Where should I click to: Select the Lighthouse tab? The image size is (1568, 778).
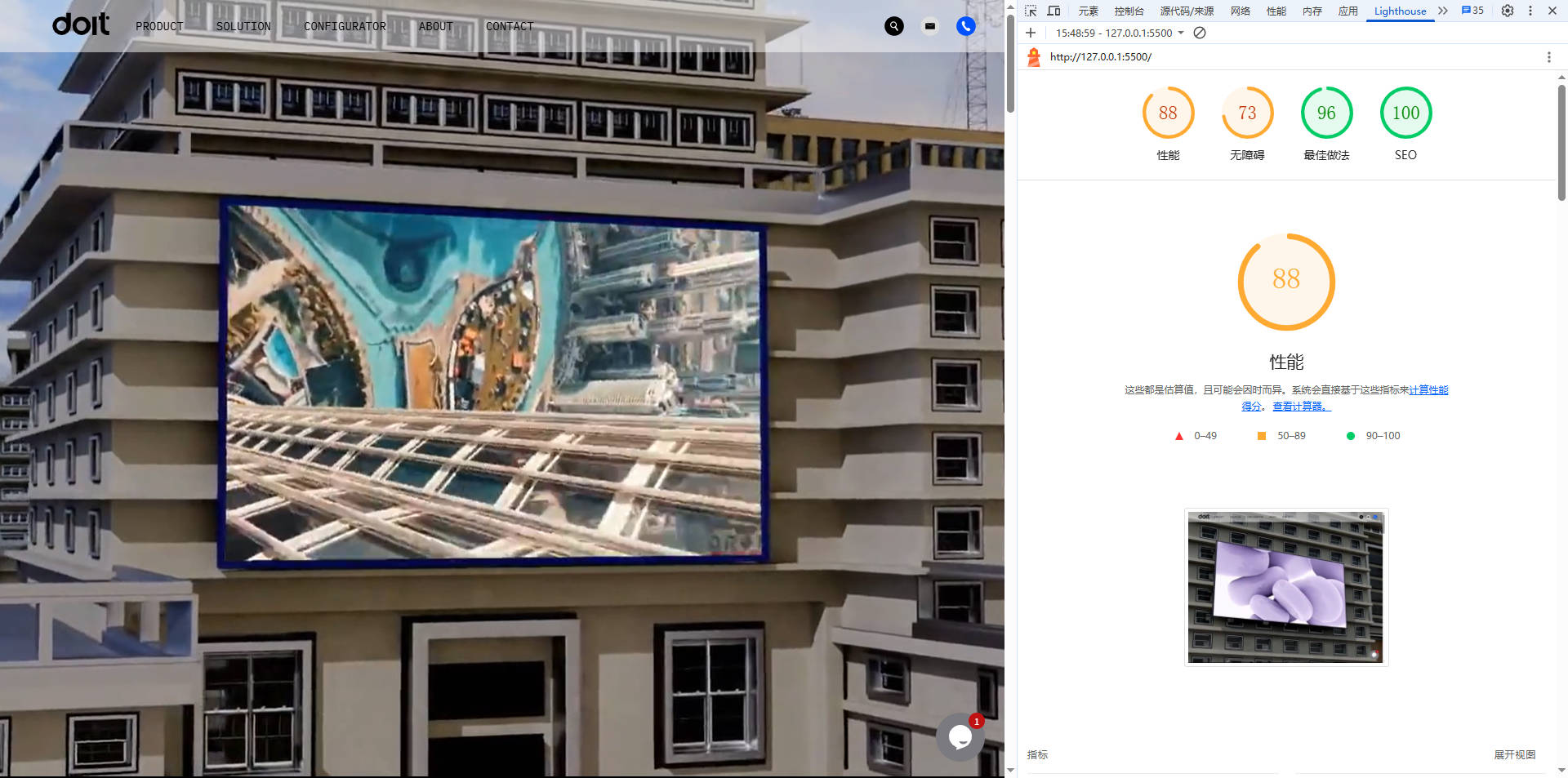(x=1400, y=11)
